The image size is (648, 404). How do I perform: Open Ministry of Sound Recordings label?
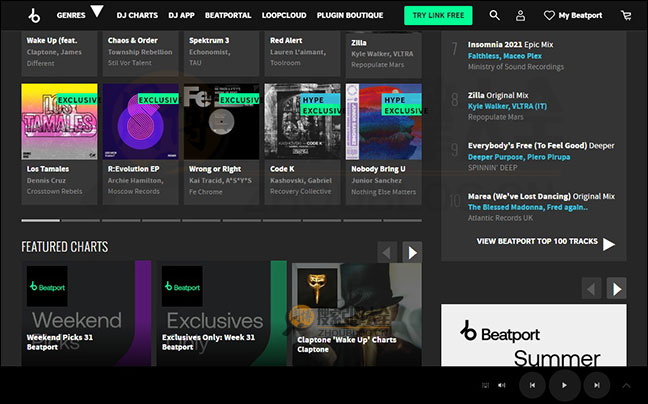click(516, 67)
